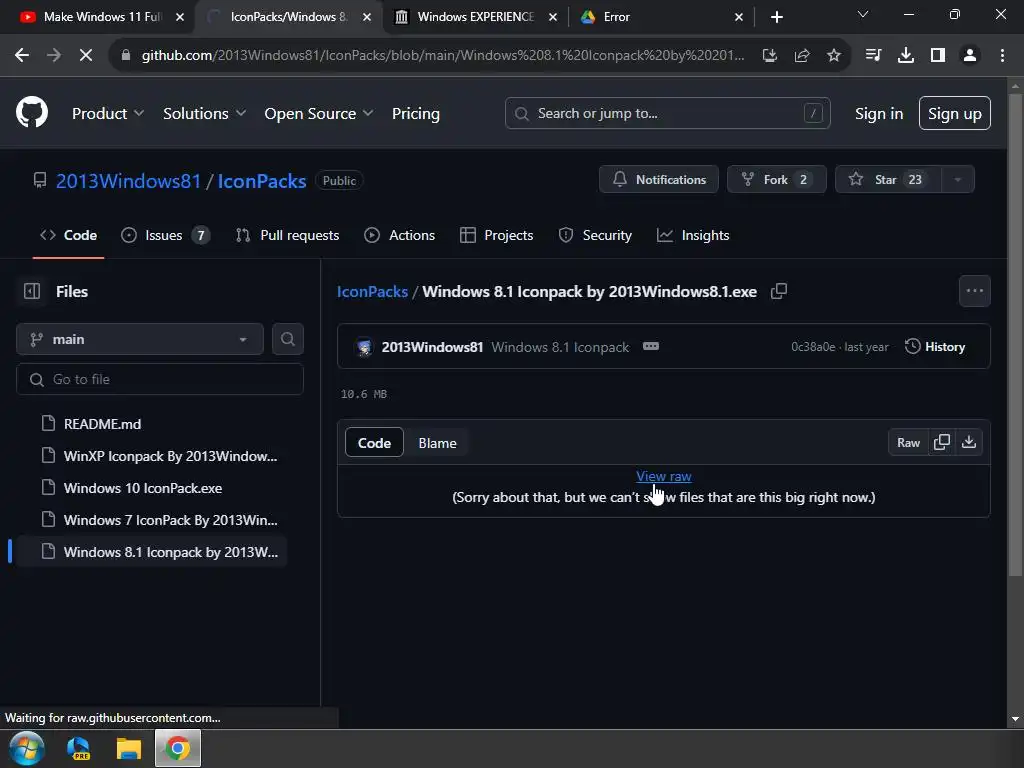Open Chrome downloads icon
This screenshot has width=1024, height=768.
click(x=906, y=56)
